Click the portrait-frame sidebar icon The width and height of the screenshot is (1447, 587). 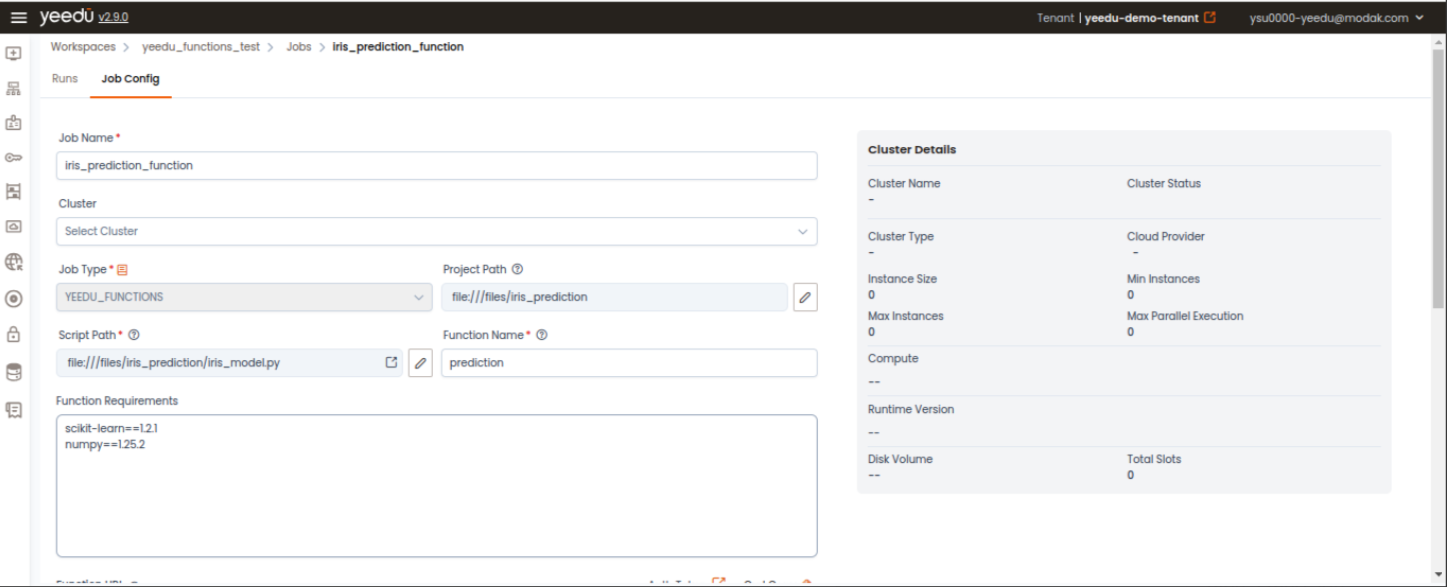(14, 191)
